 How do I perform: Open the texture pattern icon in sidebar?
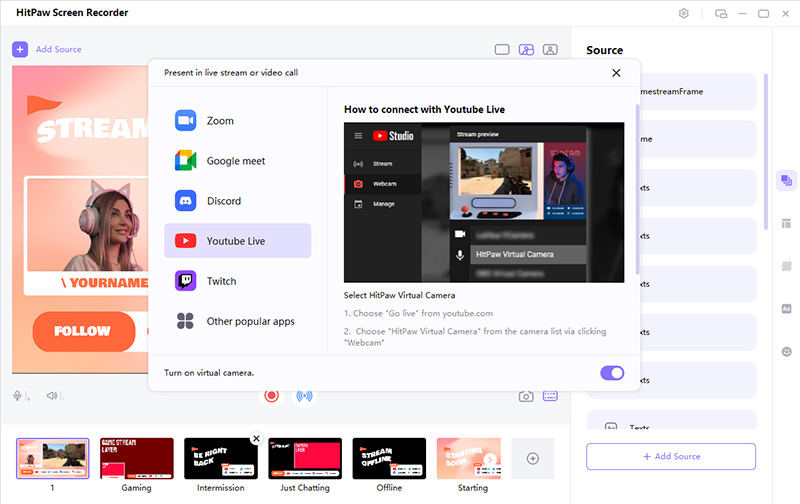tap(786, 266)
